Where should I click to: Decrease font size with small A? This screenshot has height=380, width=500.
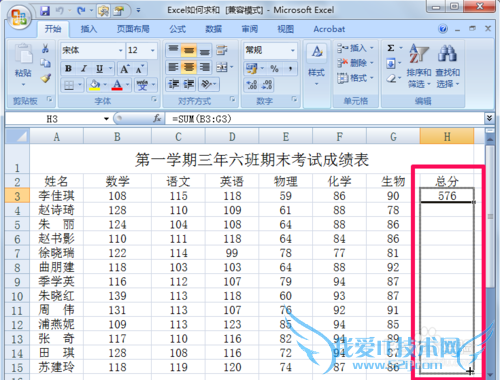click(140, 69)
